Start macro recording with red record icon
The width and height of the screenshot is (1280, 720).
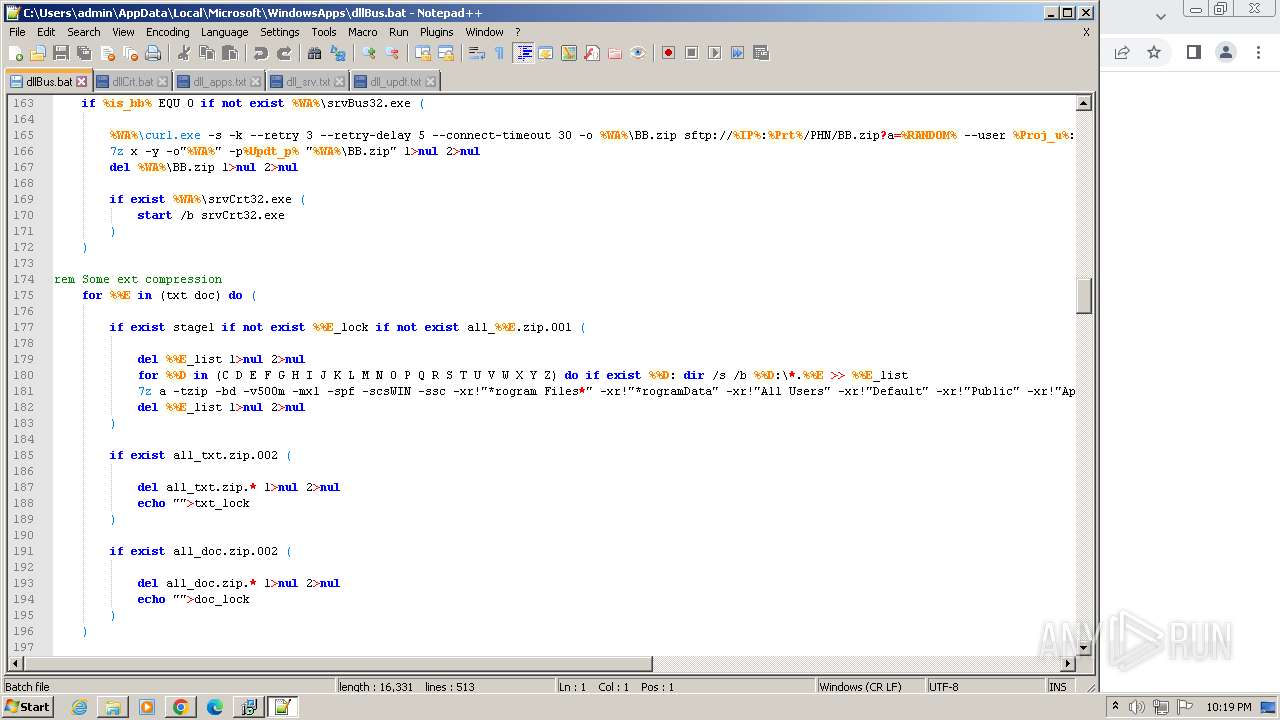point(668,53)
